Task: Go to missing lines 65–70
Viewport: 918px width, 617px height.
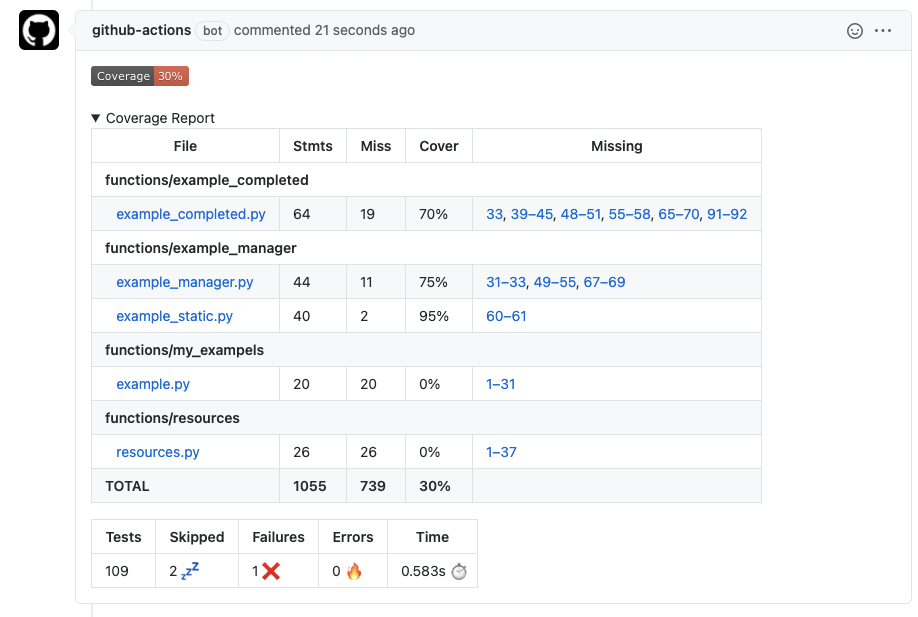Action: click(679, 214)
